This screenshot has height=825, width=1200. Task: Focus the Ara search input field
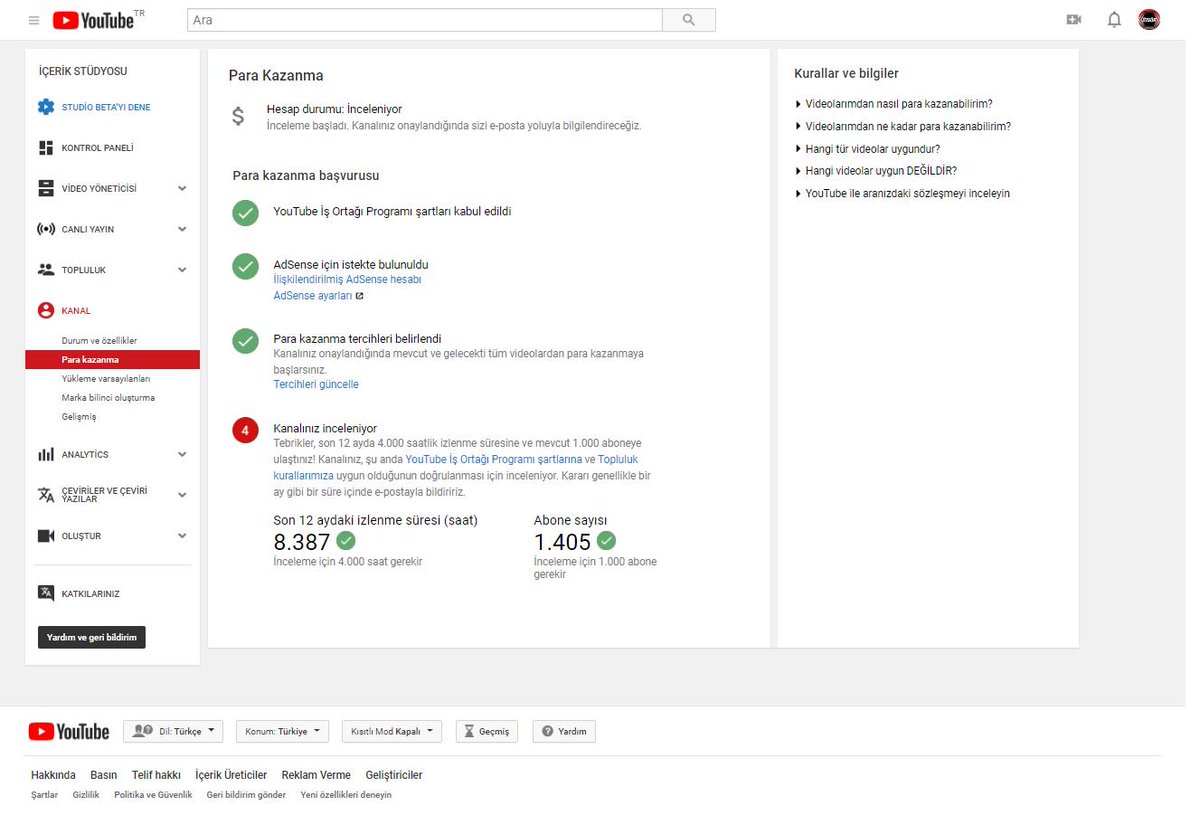pos(425,20)
